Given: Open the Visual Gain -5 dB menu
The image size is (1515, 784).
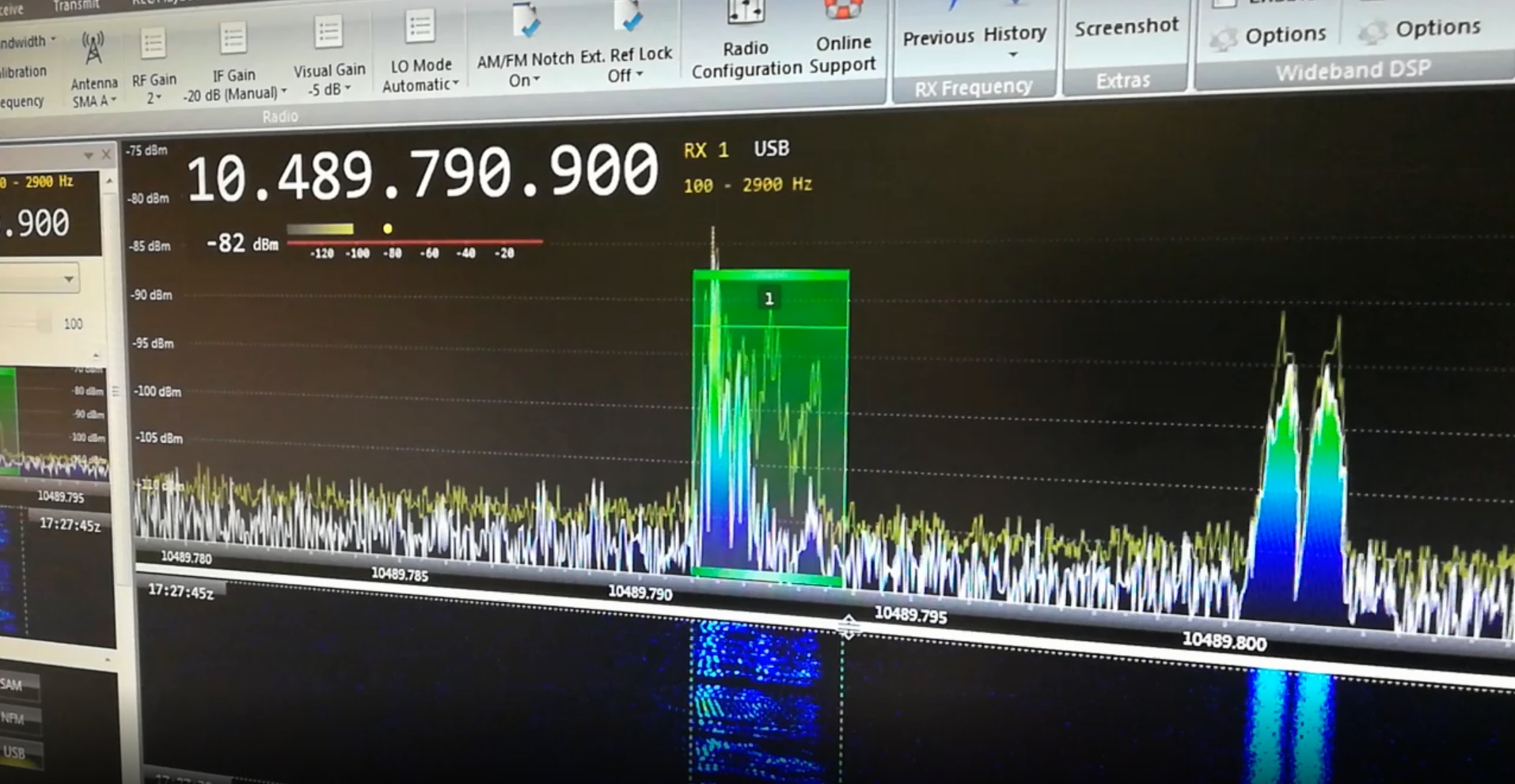Looking at the screenshot, I should pos(329,57).
